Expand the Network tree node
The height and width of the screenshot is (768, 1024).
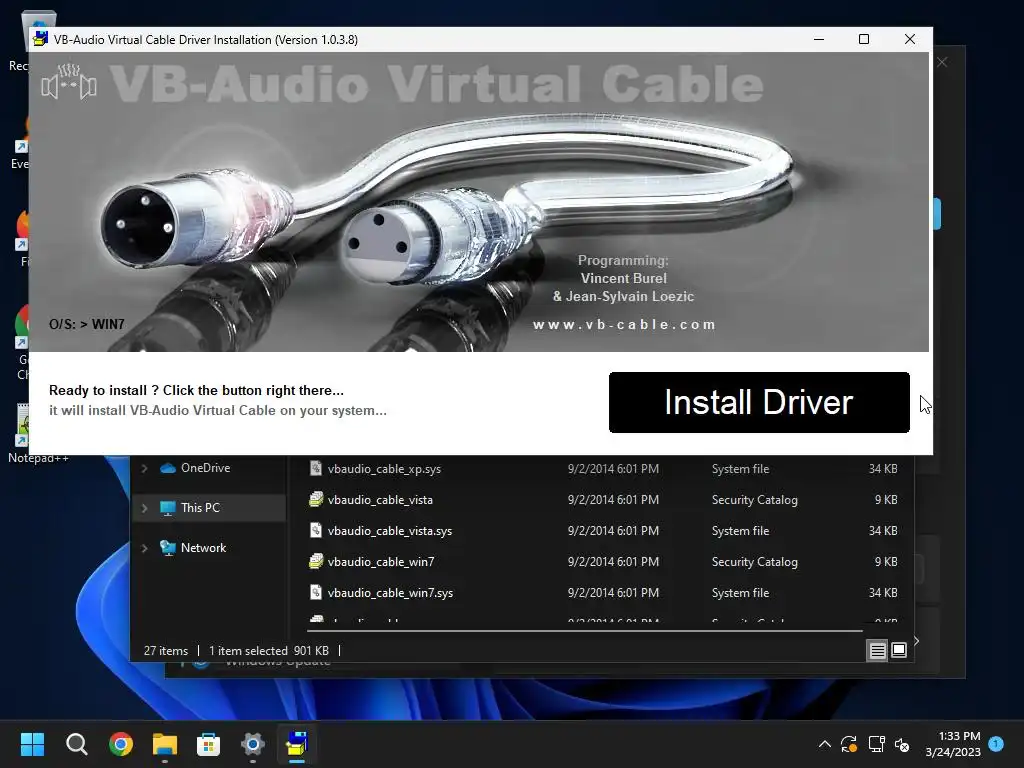pyautogui.click(x=144, y=548)
